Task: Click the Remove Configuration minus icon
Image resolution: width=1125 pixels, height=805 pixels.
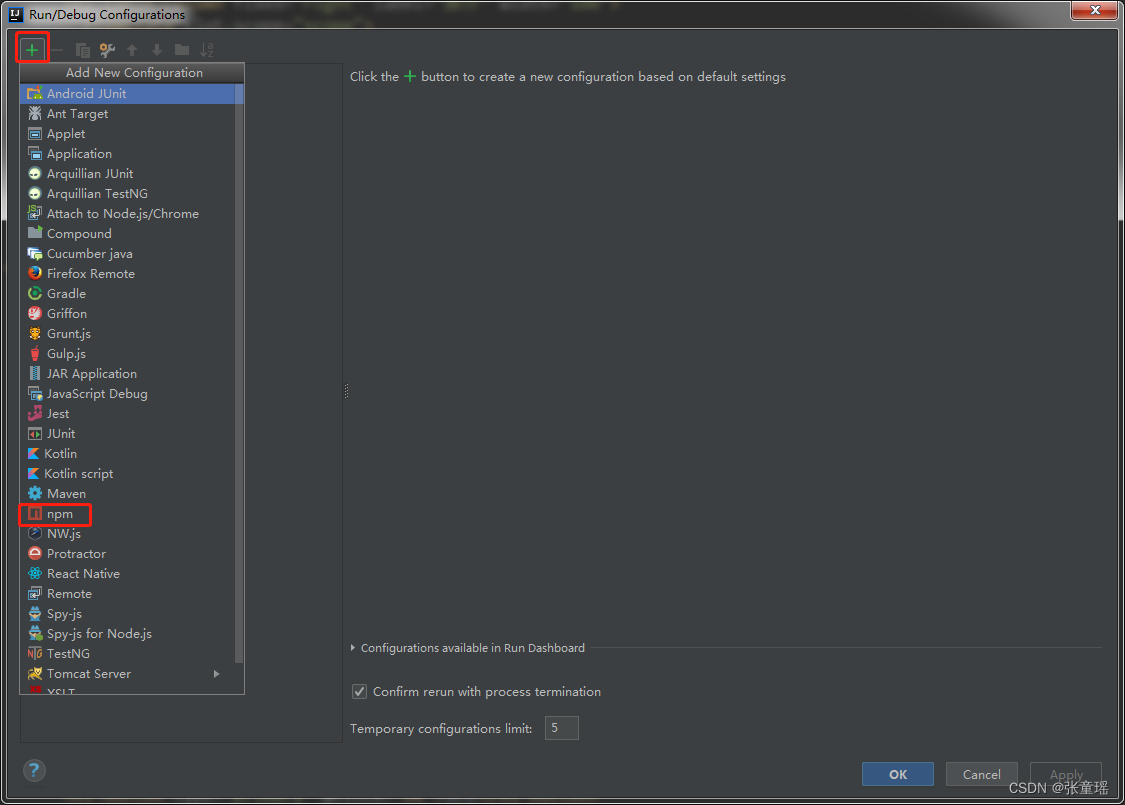Action: pos(57,50)
